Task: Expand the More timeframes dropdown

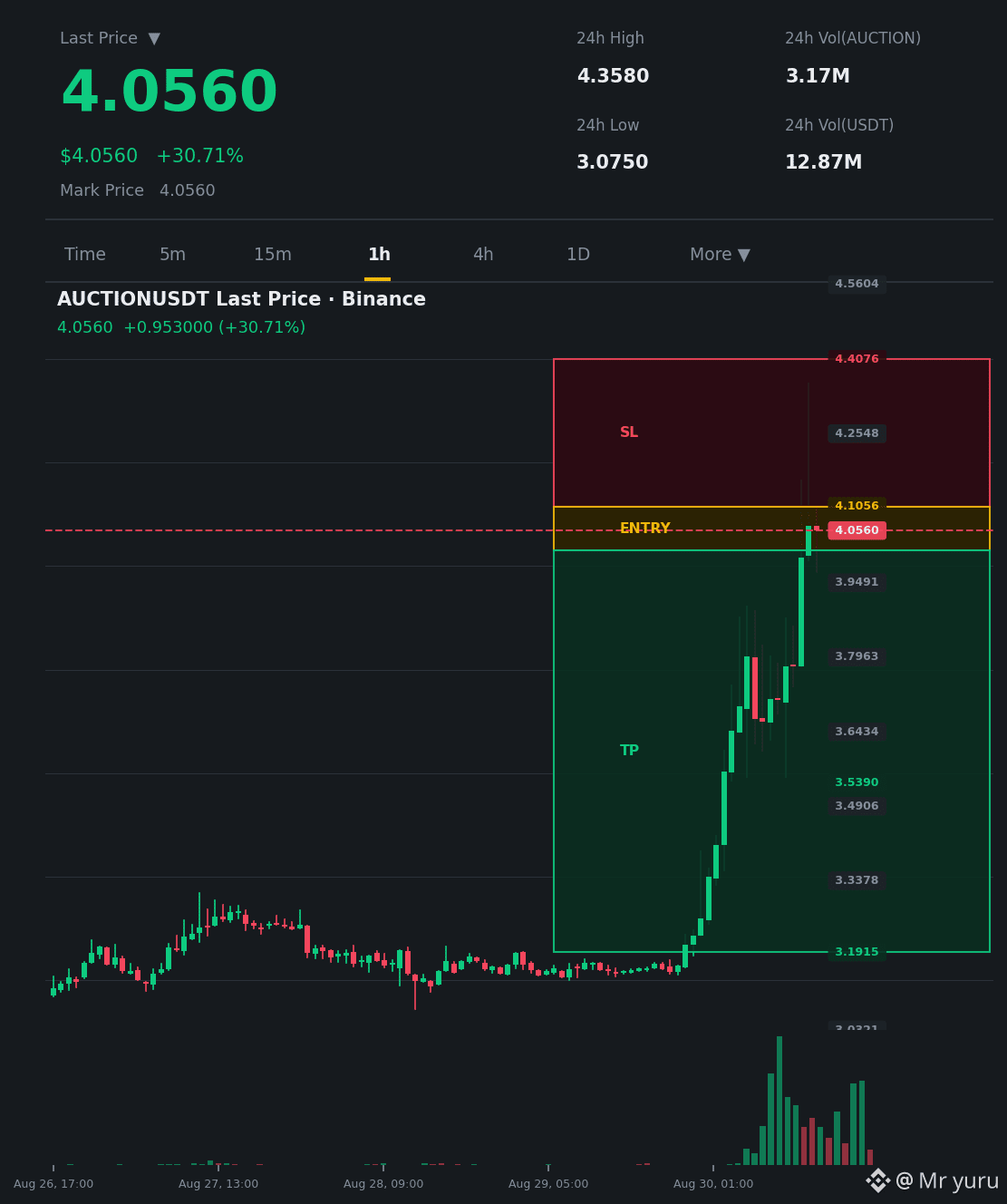Action: [720, 255]
